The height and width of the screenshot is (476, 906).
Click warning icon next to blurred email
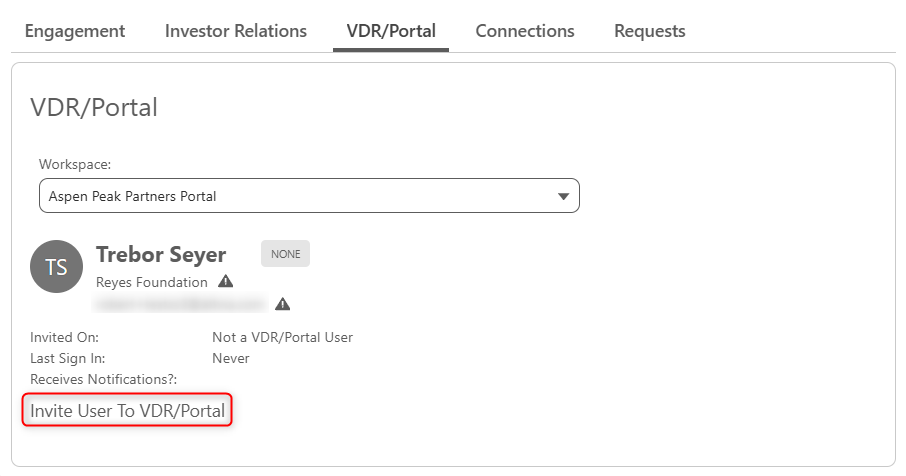pos(283,304)
